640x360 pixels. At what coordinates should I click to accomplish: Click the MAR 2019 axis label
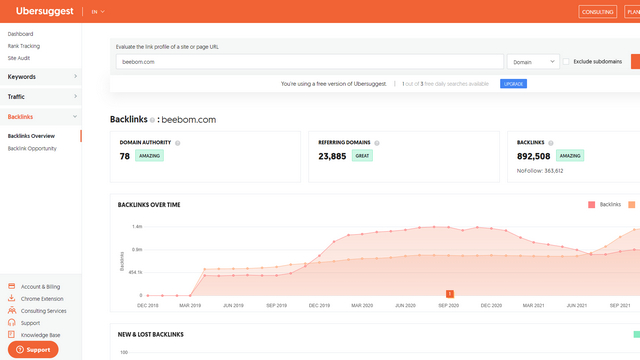(x=190, y=305)
